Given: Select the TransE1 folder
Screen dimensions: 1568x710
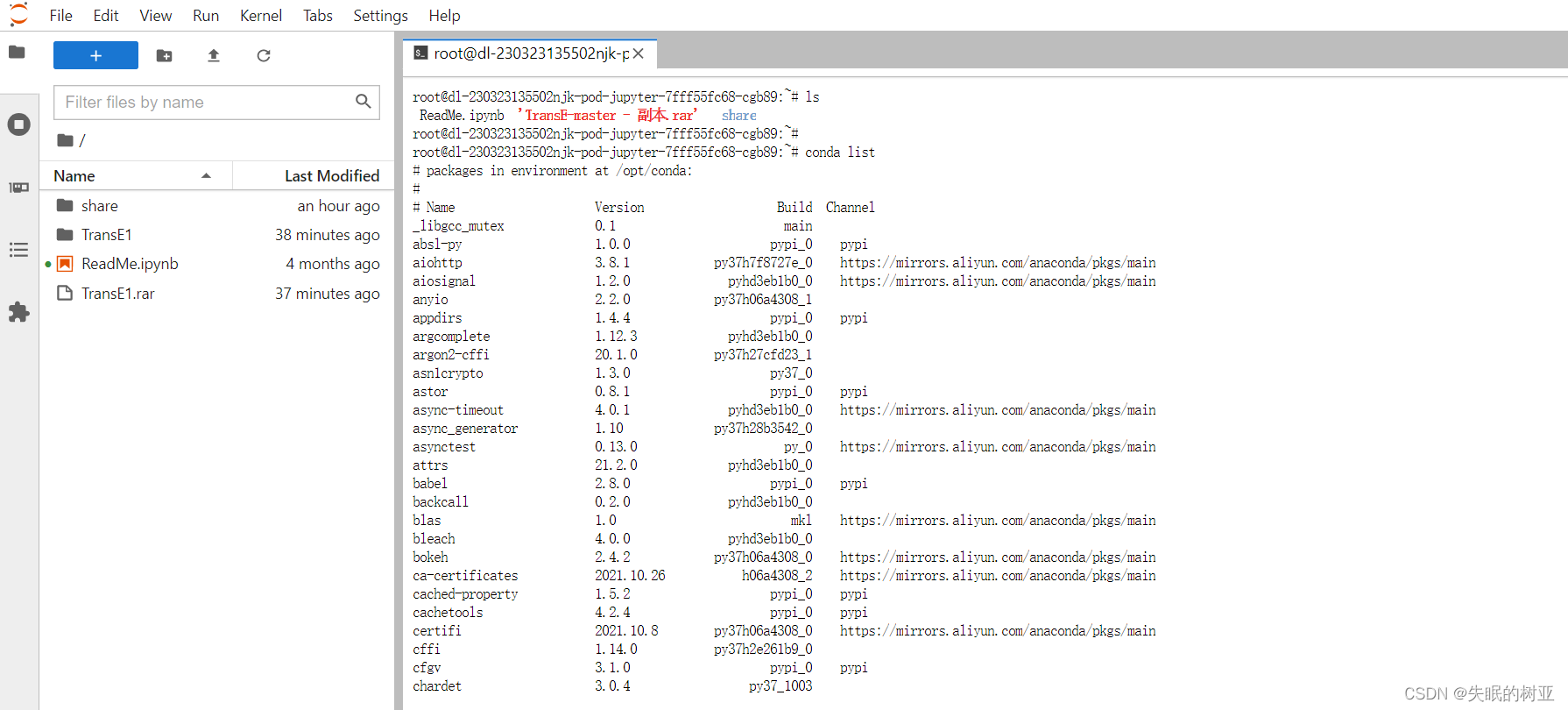Looking at the screenshot, I should [x=217, y=235].
